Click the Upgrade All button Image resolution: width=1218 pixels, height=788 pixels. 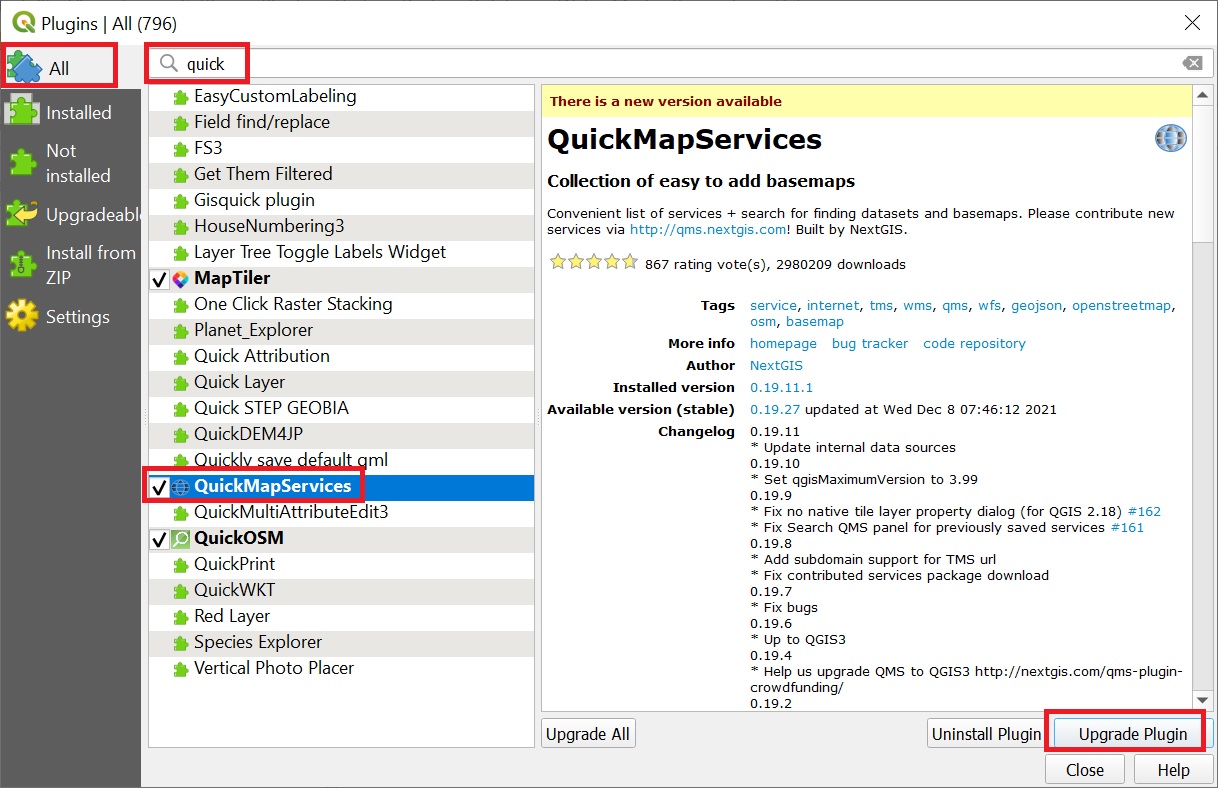[x=588, y=734]
